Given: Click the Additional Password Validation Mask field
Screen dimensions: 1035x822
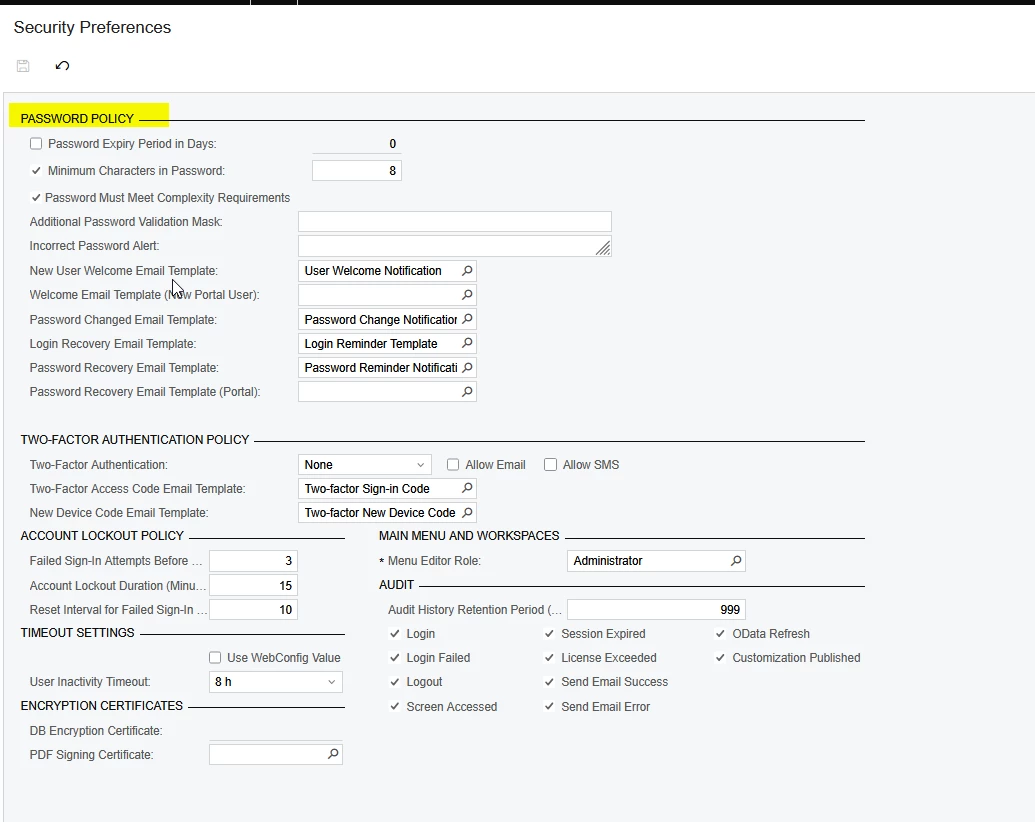Looking at the screenshot, I should click(x=455, y=222).
